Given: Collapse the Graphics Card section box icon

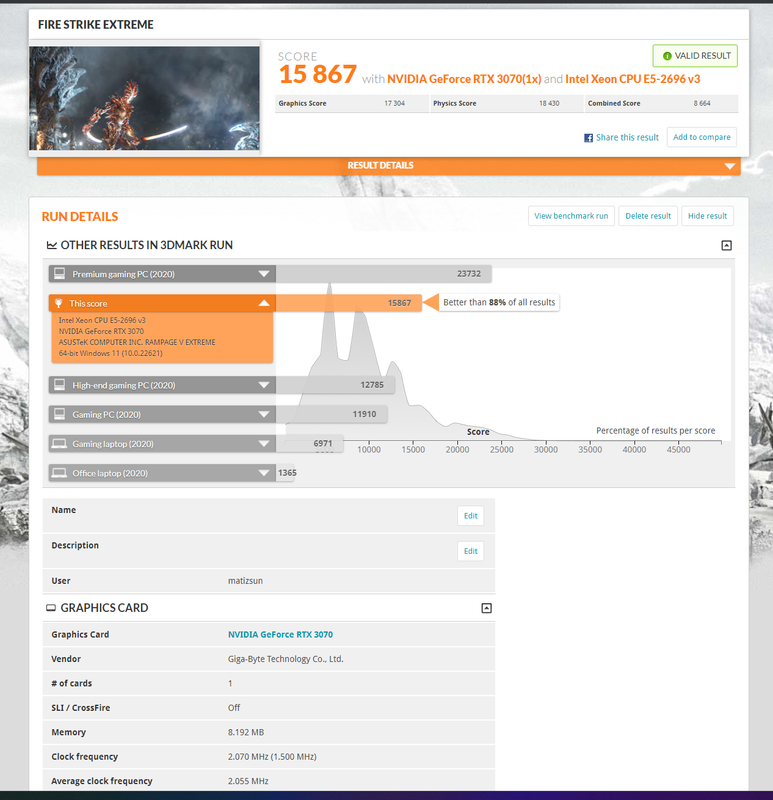Looking at the screenshot, I should [487, 608].
